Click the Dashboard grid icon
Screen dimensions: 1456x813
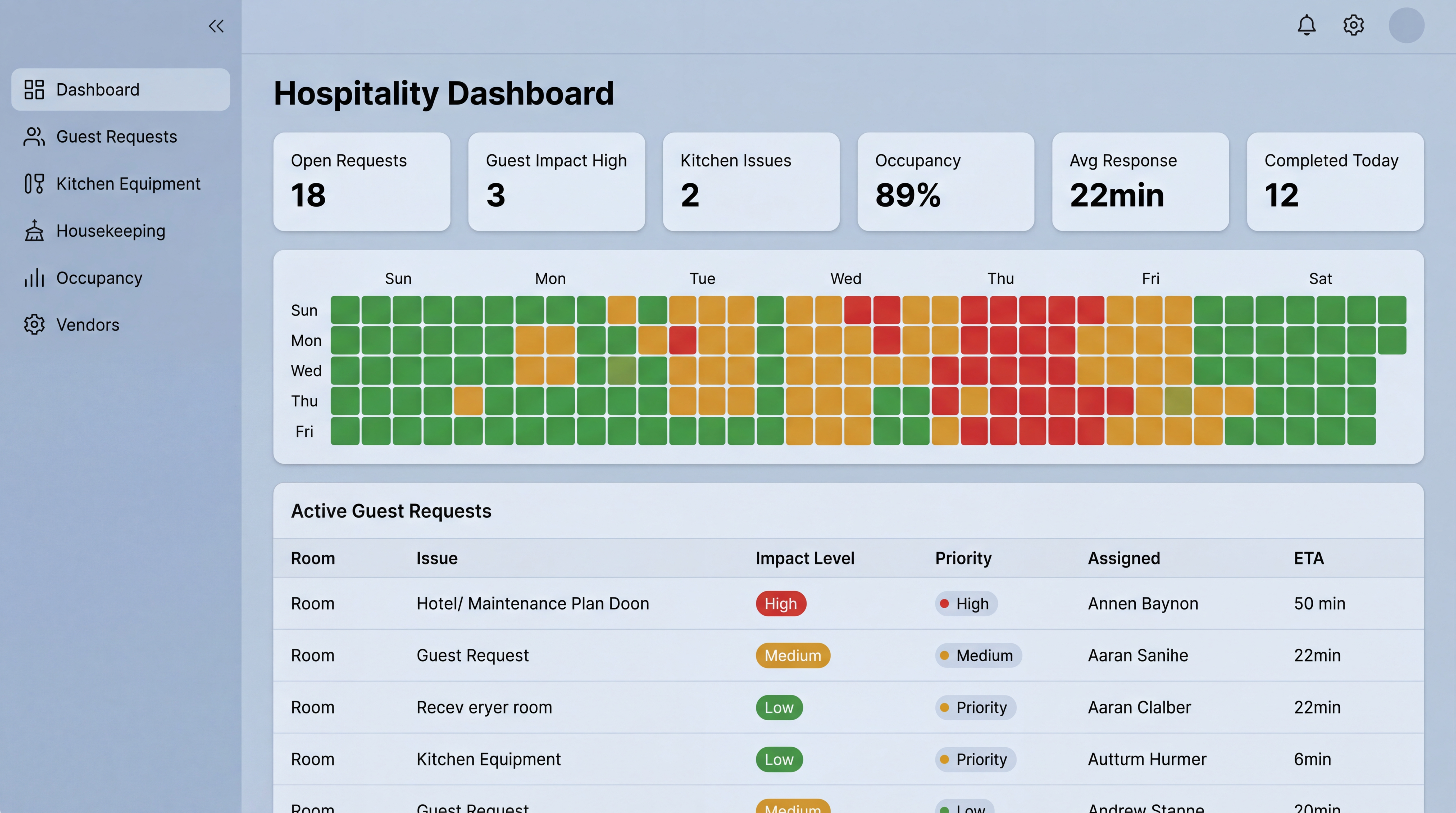(x=34, y=89)
